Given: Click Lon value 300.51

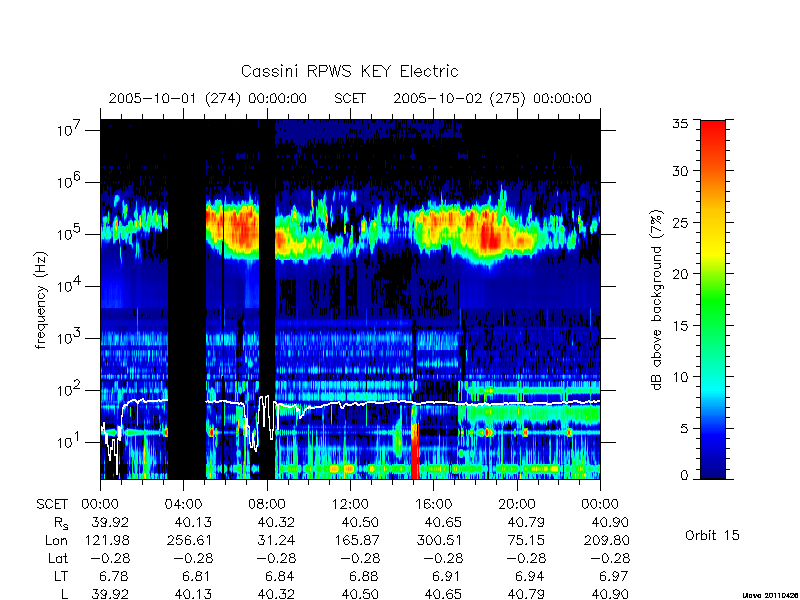Looking at the screenshot, I should [439, 540].
